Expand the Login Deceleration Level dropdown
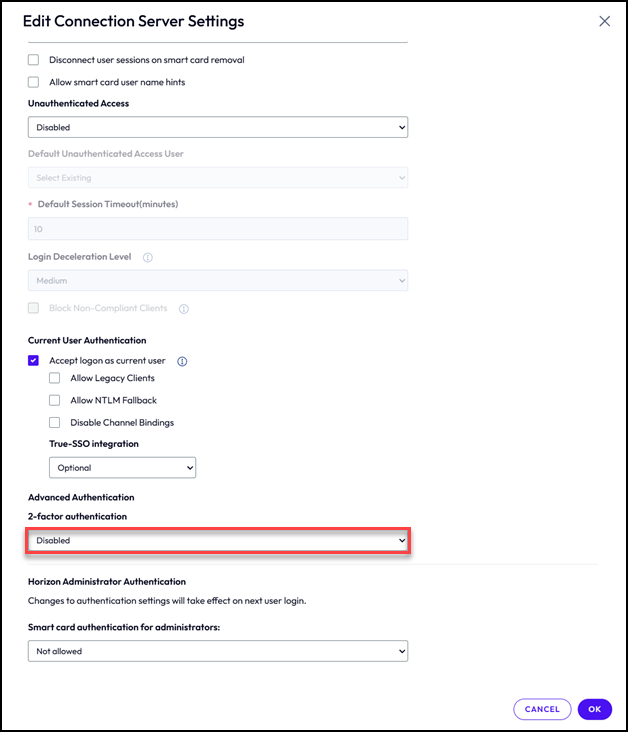628x732 pixels. 218,281
